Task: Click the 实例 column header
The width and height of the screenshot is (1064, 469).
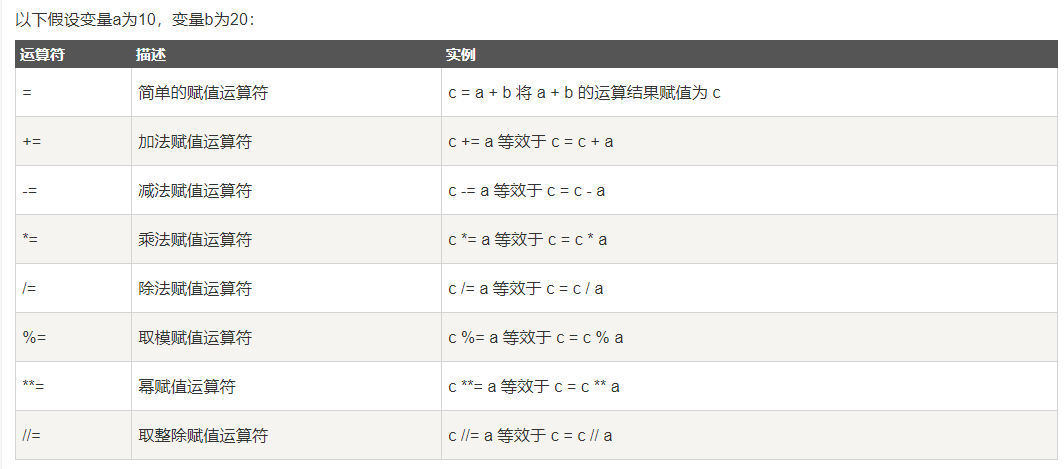Action: coord(461,54)
